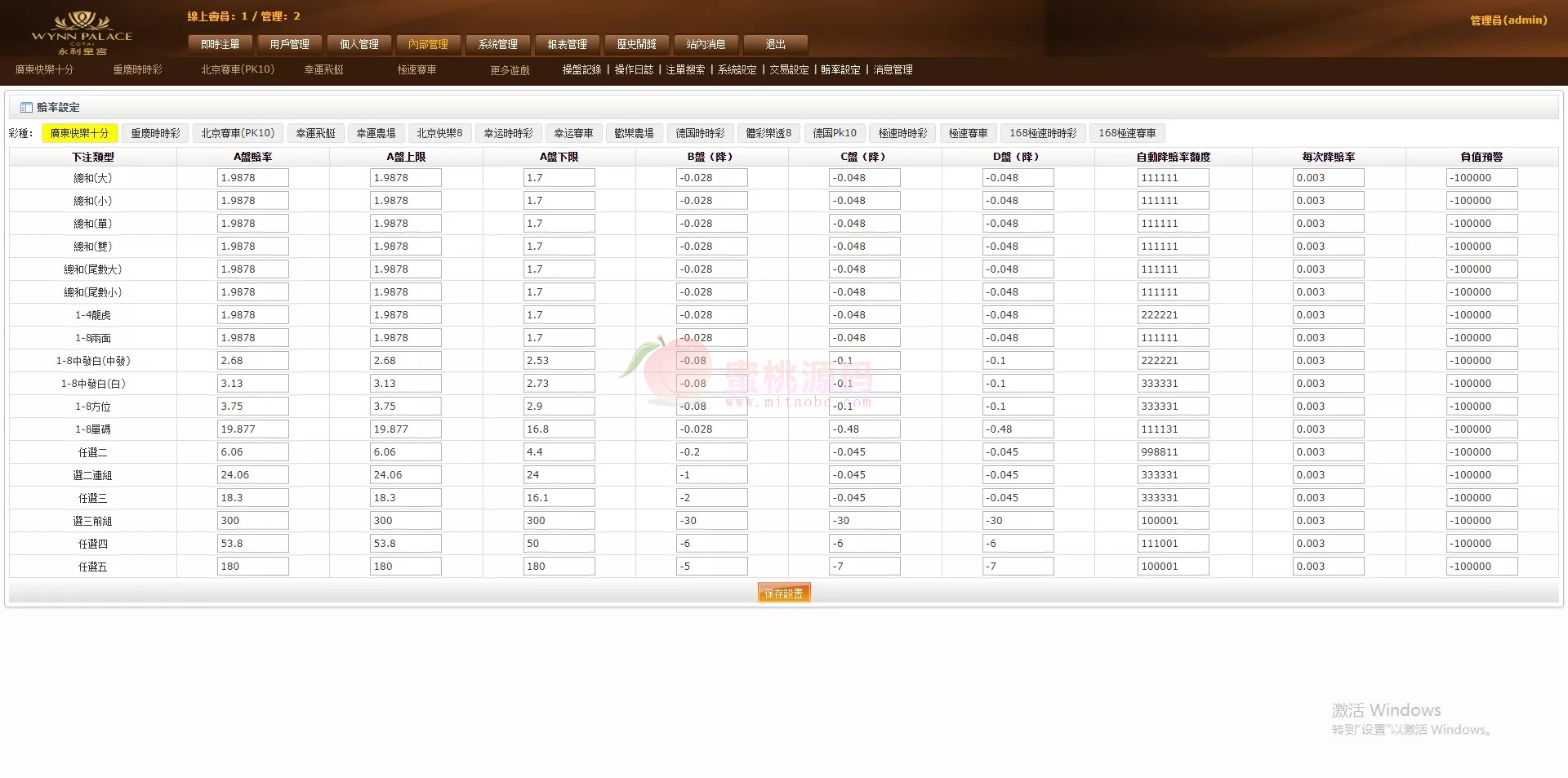Open the 歷史開獎 menu
The height and width of the screenshot is (778, 1568).
coord(636,44)
